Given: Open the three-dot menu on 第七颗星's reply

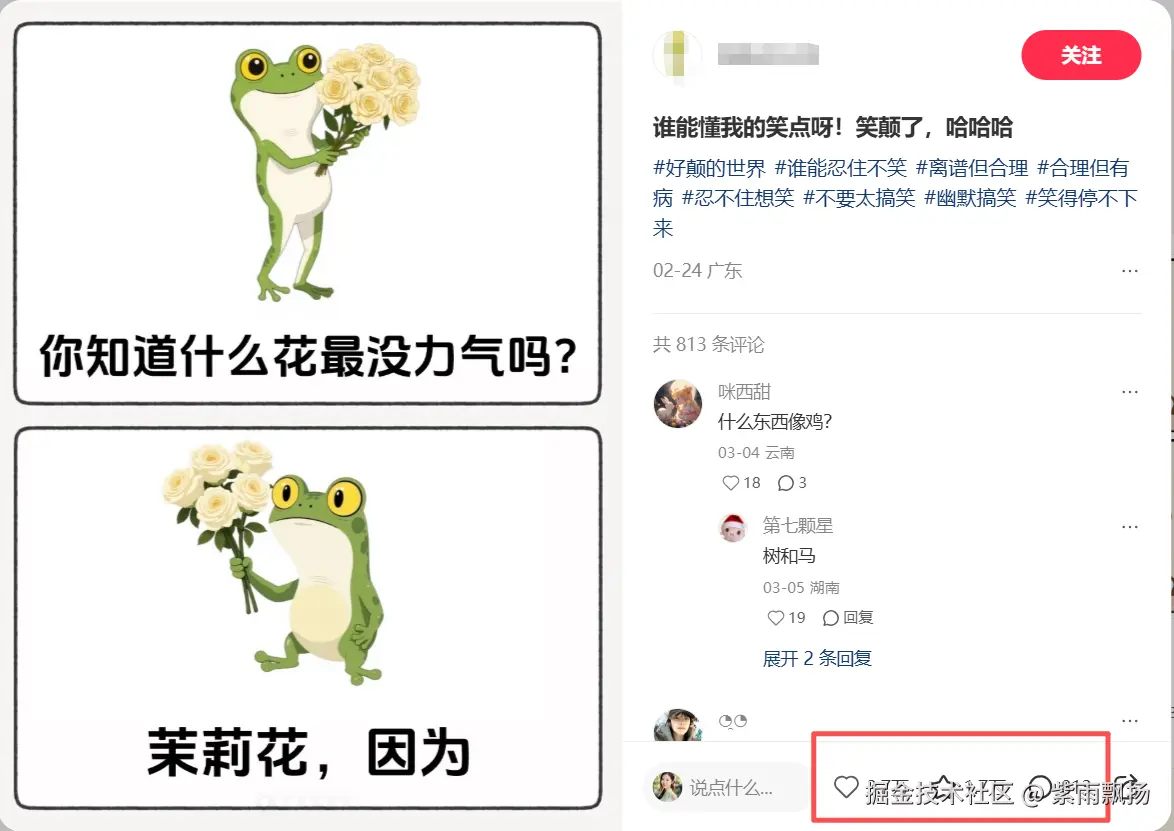Looking at the screenshot, I should (x=1130, y=526).
